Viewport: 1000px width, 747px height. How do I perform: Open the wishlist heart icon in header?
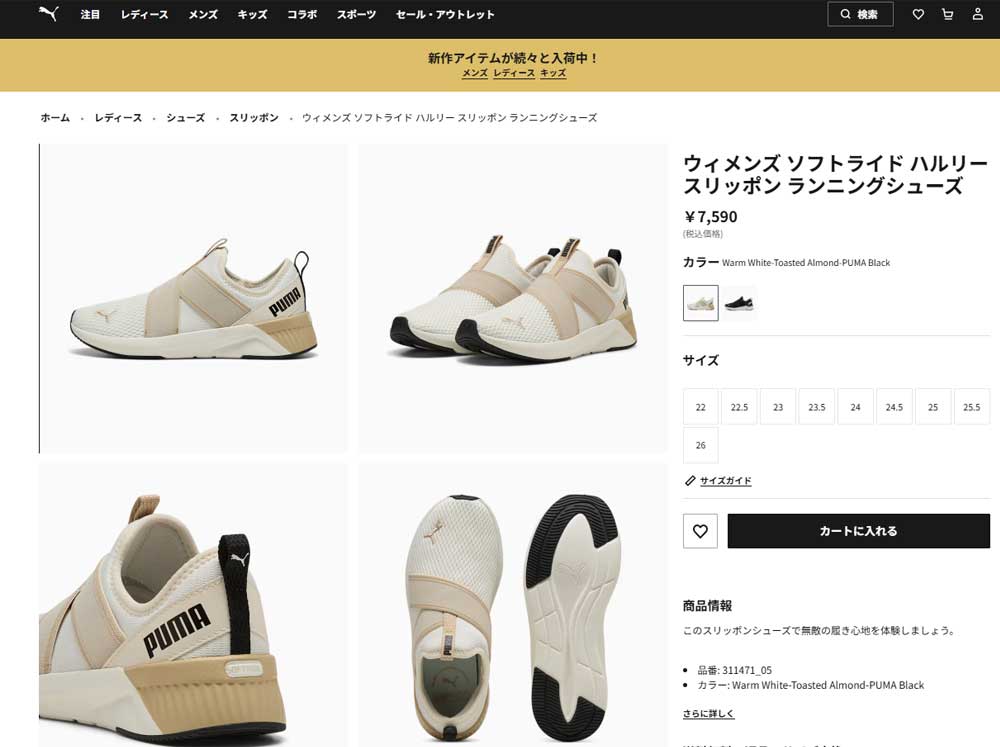click(918, 14)
